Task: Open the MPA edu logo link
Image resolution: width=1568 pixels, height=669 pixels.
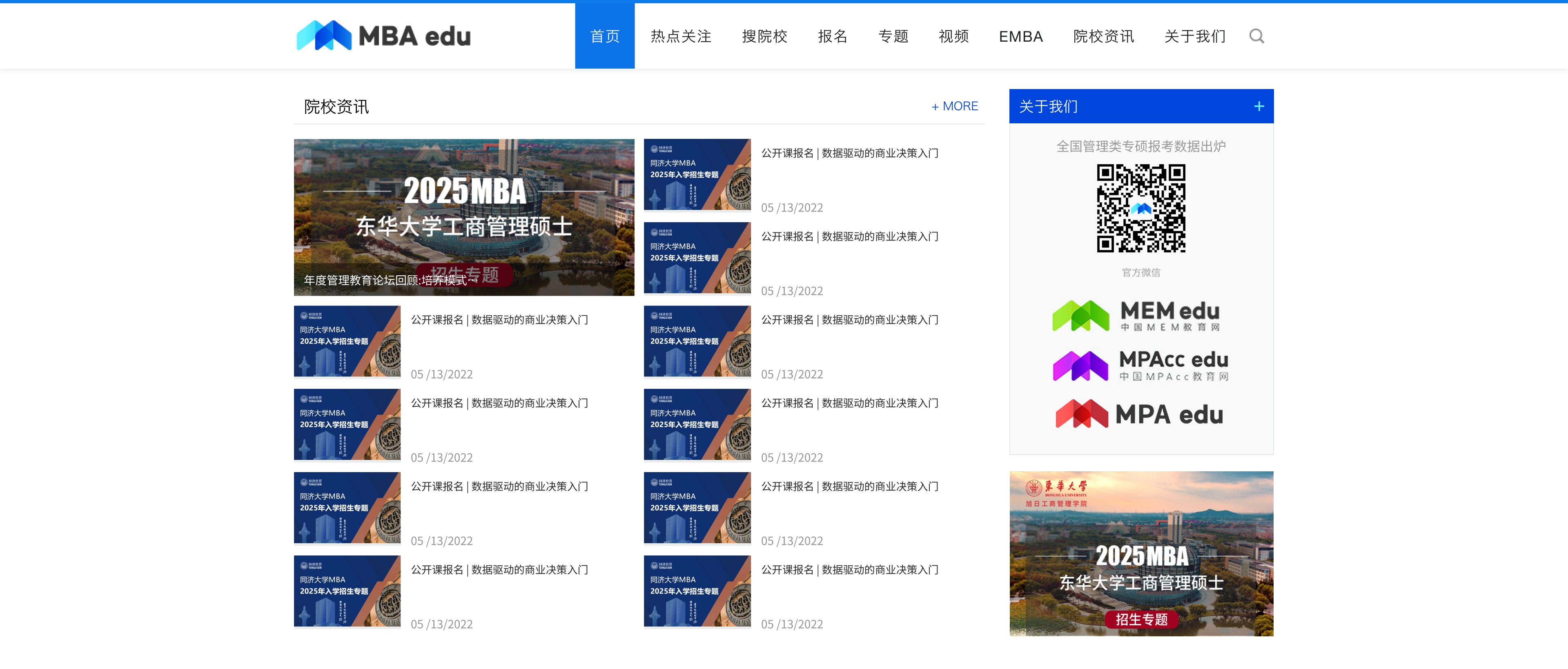Action: pyautogui.click(x=1139, y=414)
